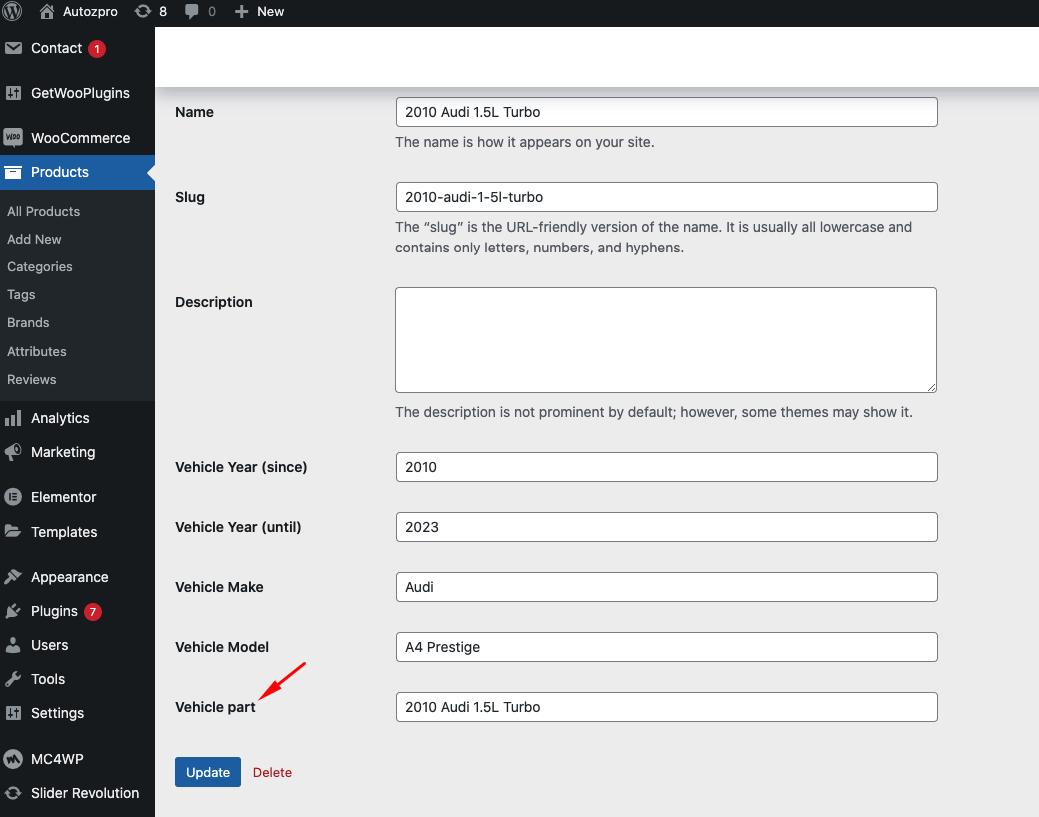The image size is (1039, 817).
Task: Click the Contact notification badge 1
Action: coord(97,49)
